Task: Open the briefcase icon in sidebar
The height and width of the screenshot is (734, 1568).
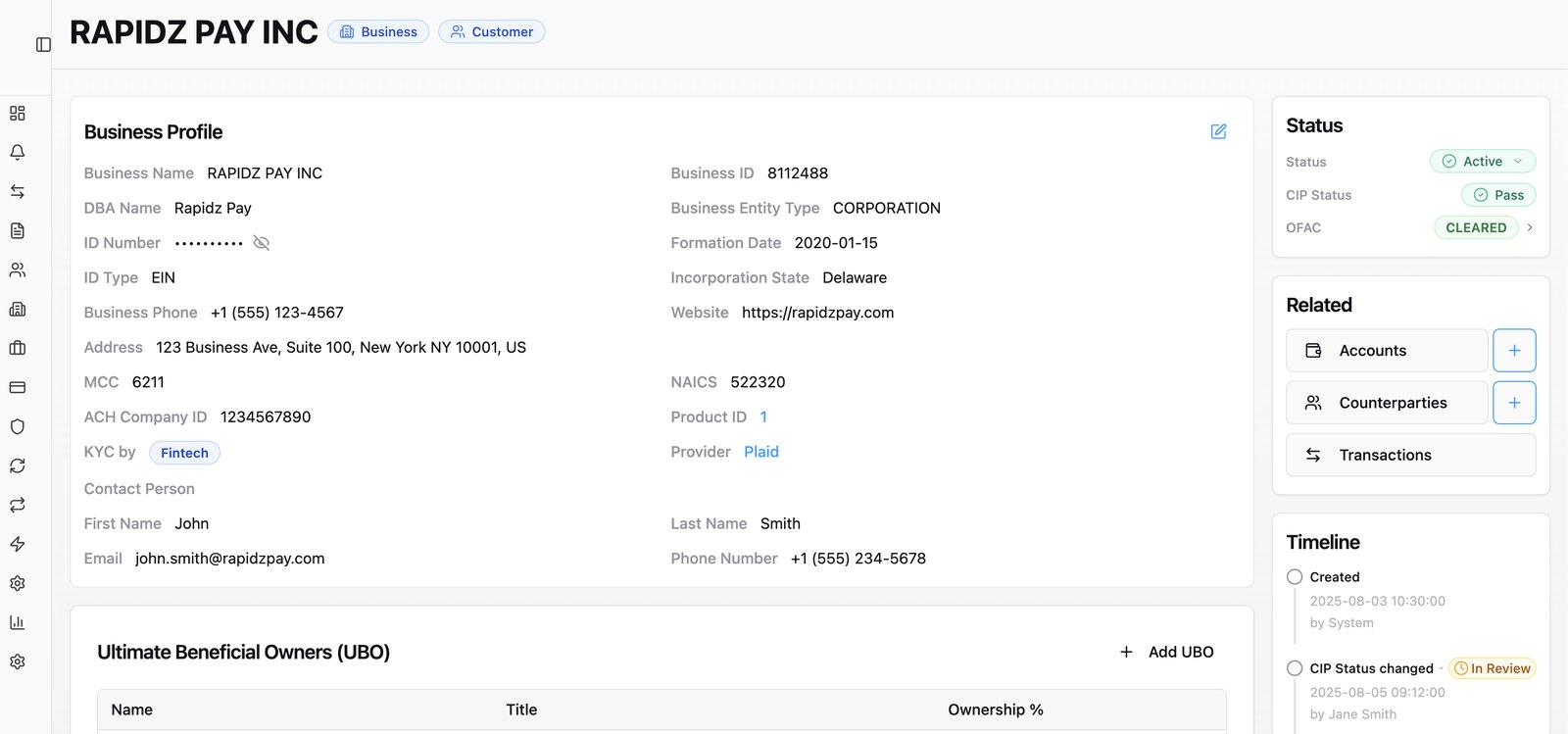Action: click(18, 349)
